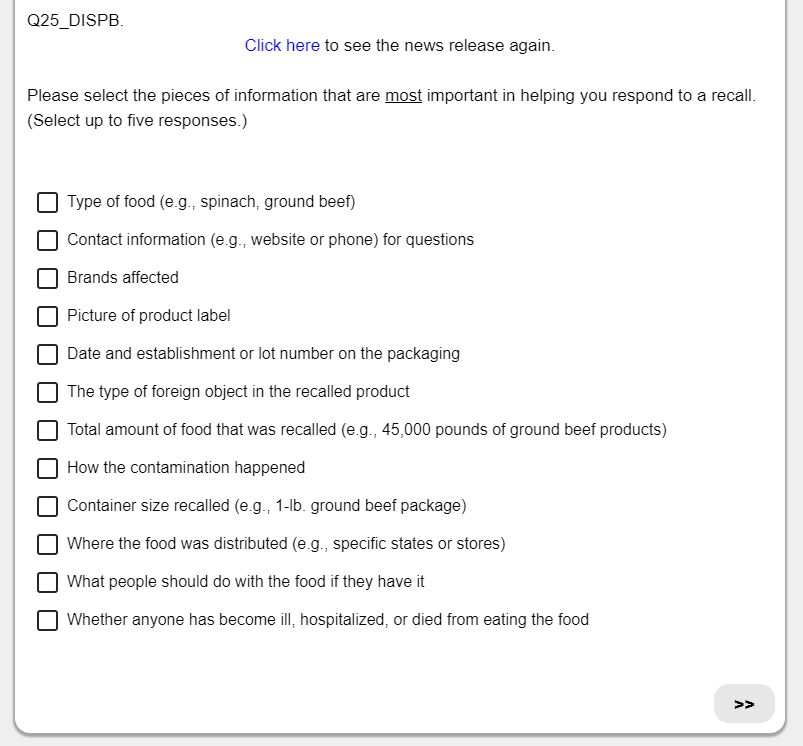Select the 'Brands affected' checkbox
Viewport: 803px width, 746px height.
coord(48,278)
